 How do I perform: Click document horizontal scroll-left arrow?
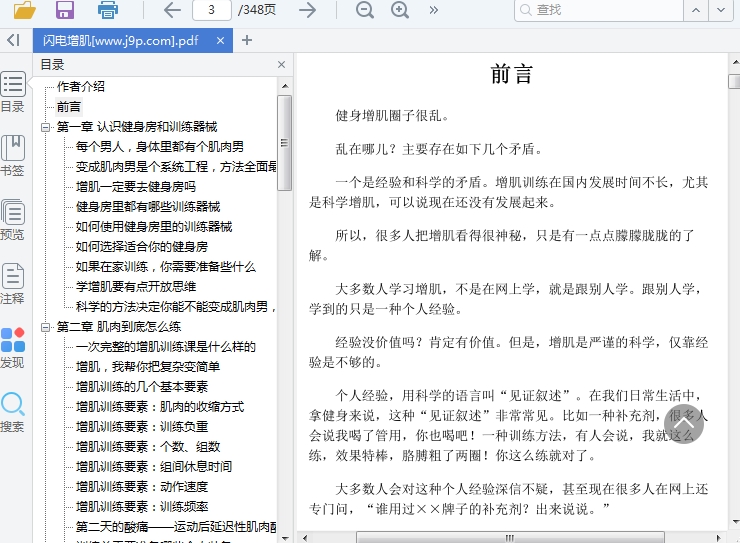tap(305, 538)
